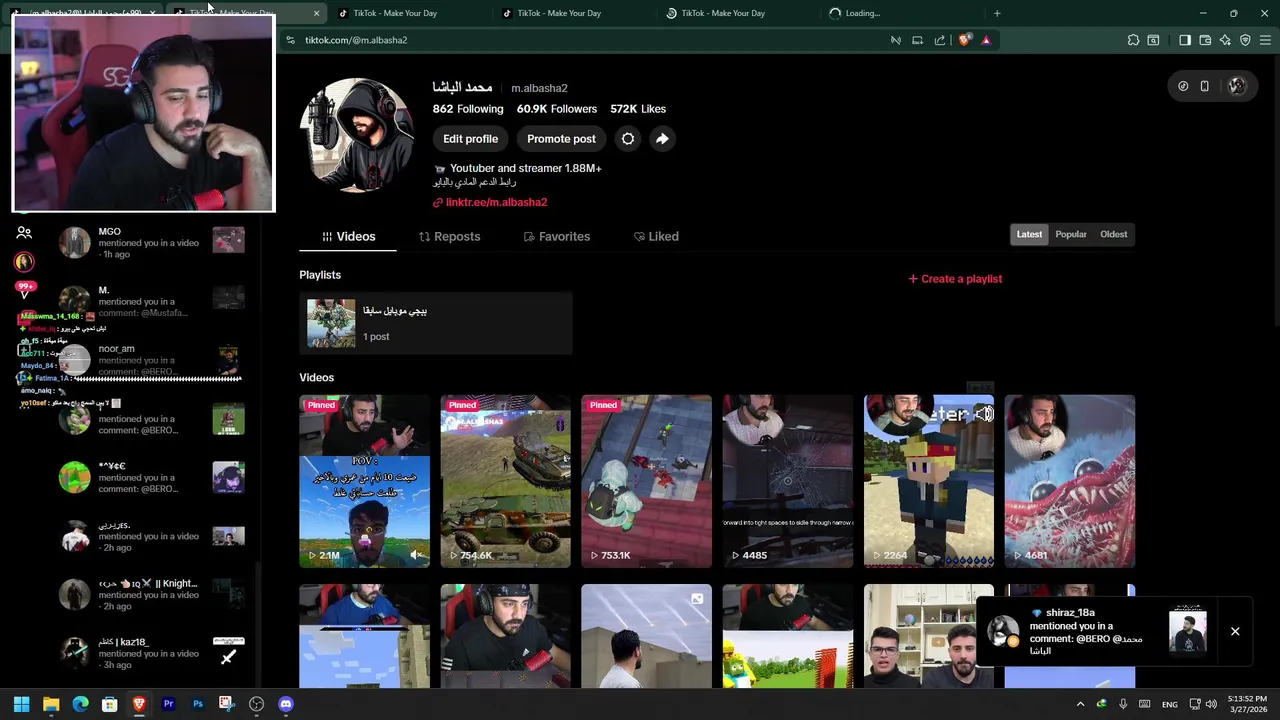Open Discord from taskbar

point(286,704)
